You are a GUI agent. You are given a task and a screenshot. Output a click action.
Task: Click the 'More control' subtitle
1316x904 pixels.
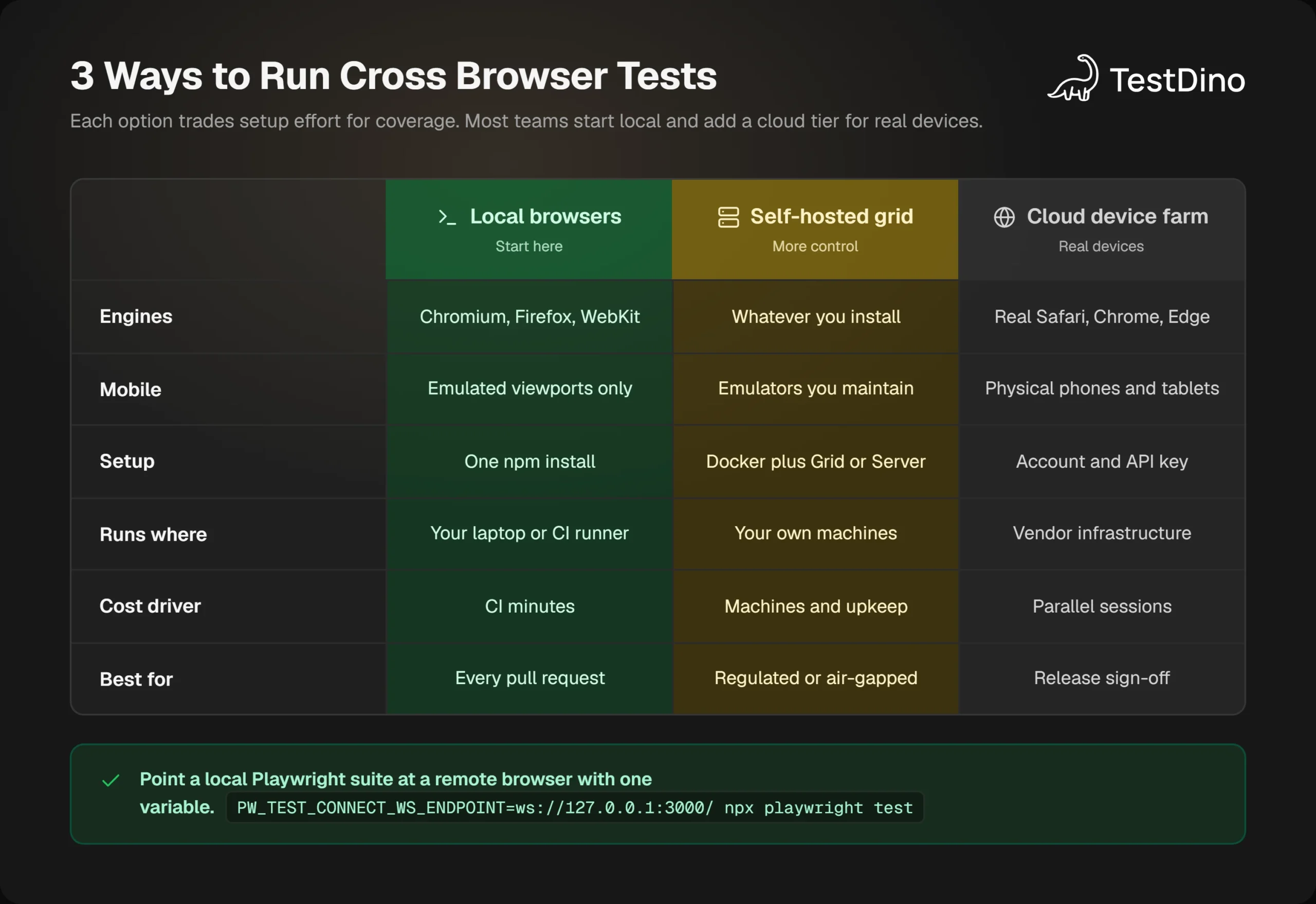click(x=815, y=246)
